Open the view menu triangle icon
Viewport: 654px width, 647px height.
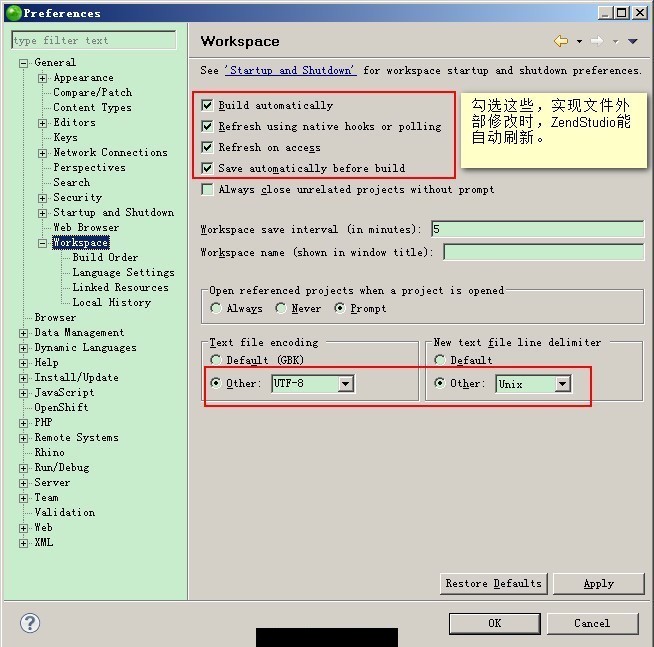[x=632, y=41]
